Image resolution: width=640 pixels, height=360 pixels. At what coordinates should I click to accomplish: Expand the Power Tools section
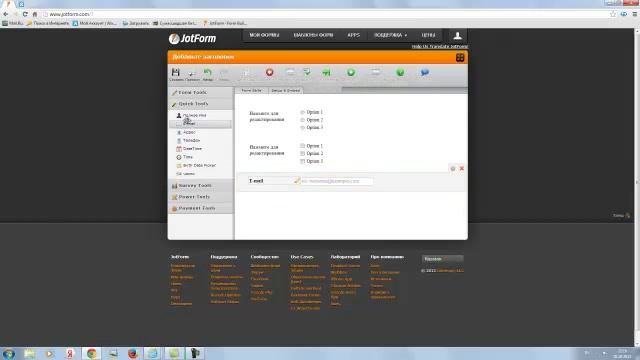point(201,197)
